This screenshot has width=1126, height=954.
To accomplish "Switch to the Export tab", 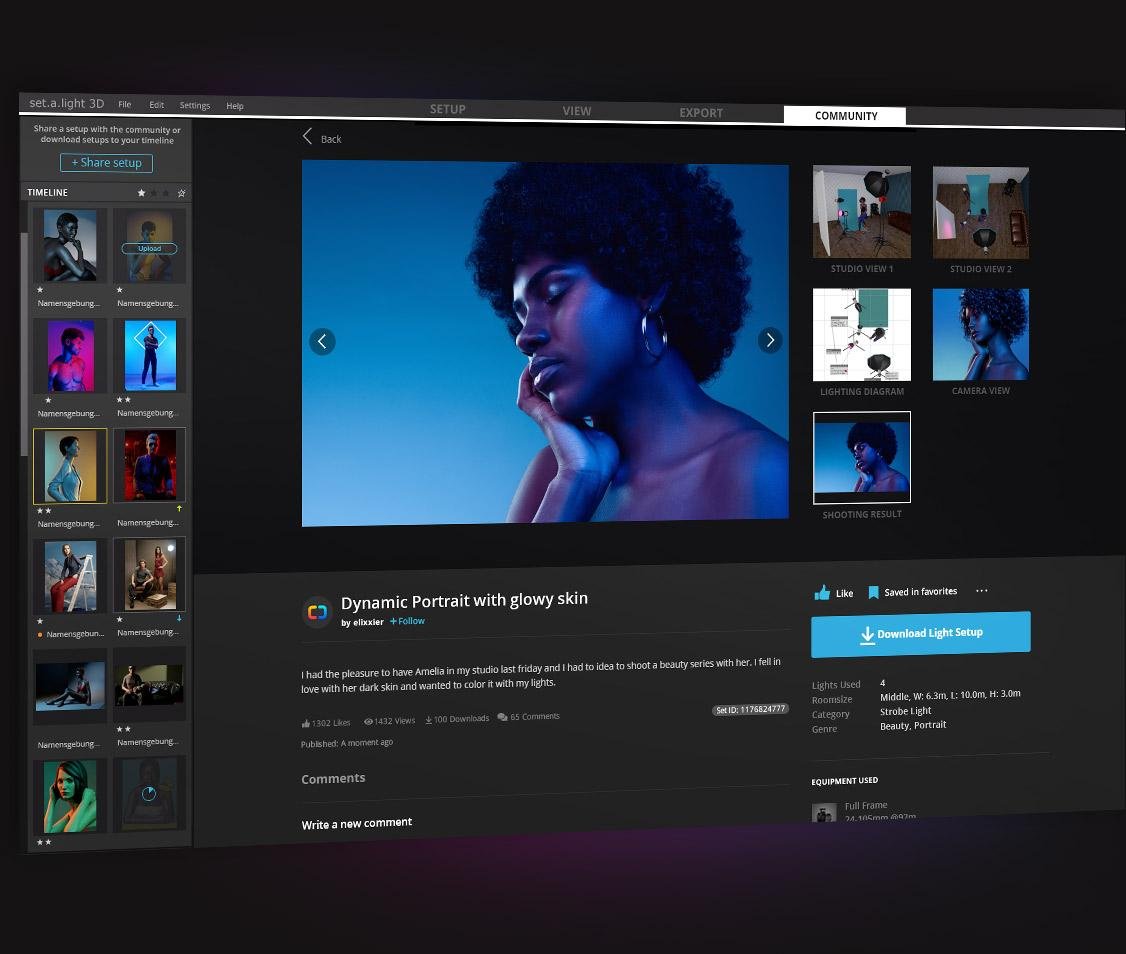I will click(701, 113).
